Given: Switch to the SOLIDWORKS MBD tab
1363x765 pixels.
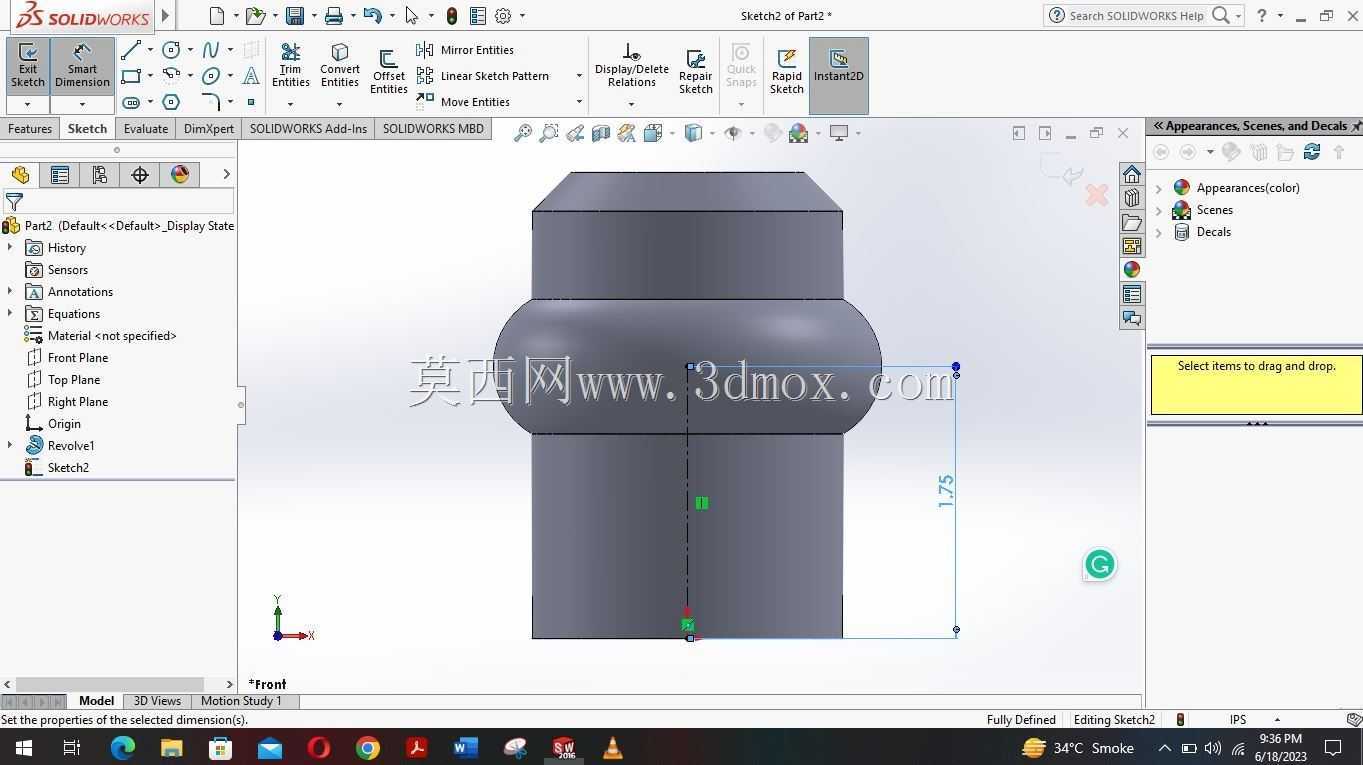Looking at the screenshot, I should pyautogui.click(x=433, y=129).
